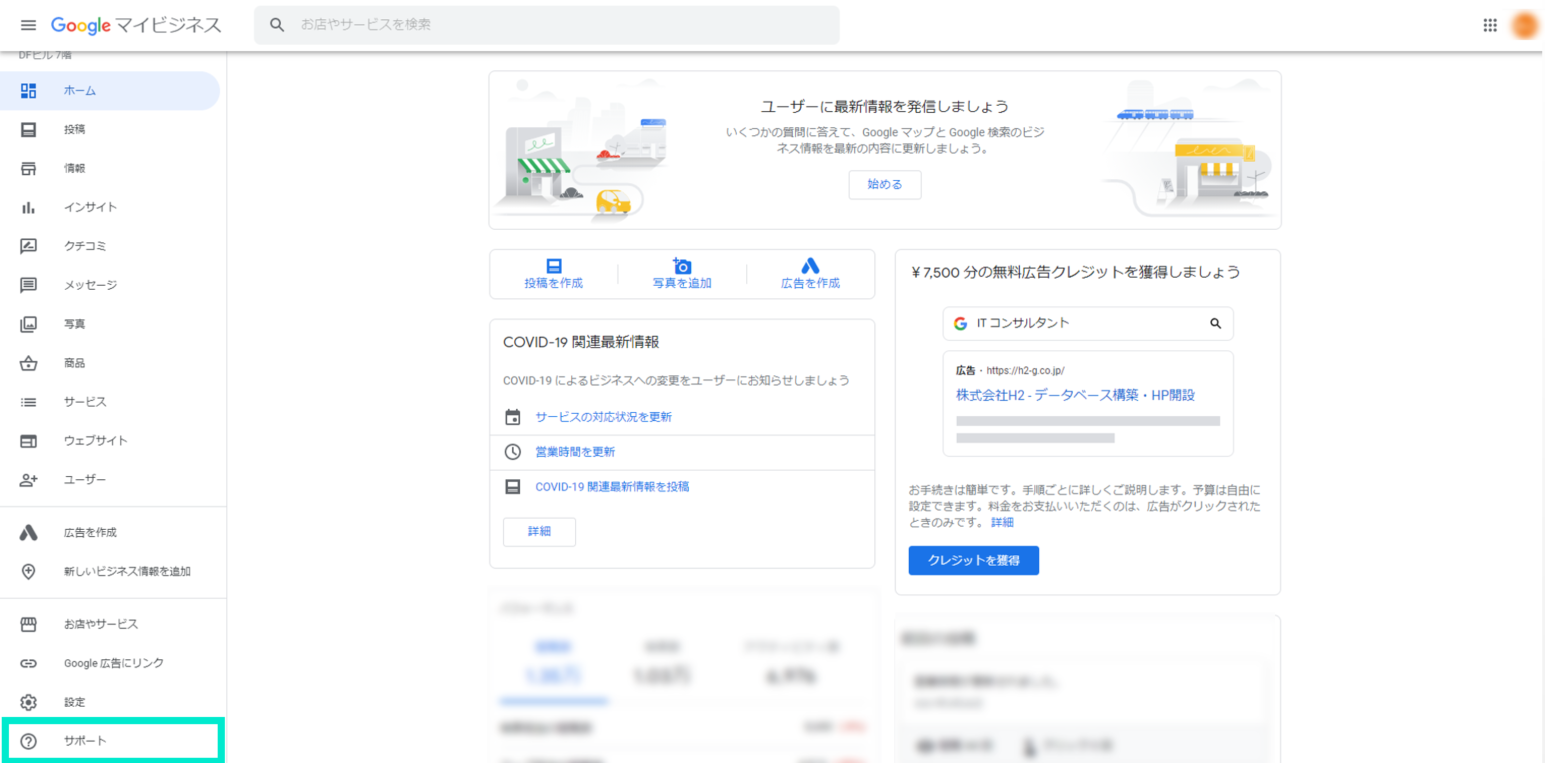The height and width of the screenshot is (763, 1545).
Task: Open 営業時間を更新 link
Action: coord(575,452)
